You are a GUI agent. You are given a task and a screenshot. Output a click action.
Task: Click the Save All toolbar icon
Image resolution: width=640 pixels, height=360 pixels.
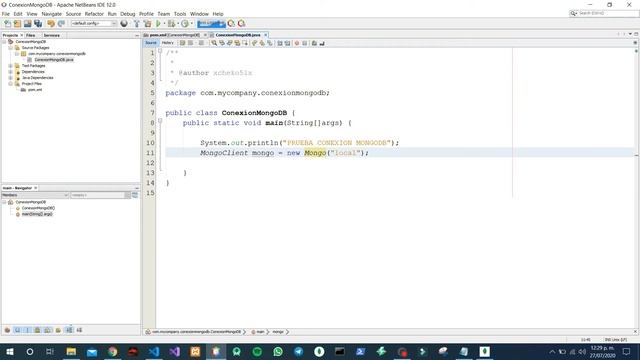click(38, 24)
